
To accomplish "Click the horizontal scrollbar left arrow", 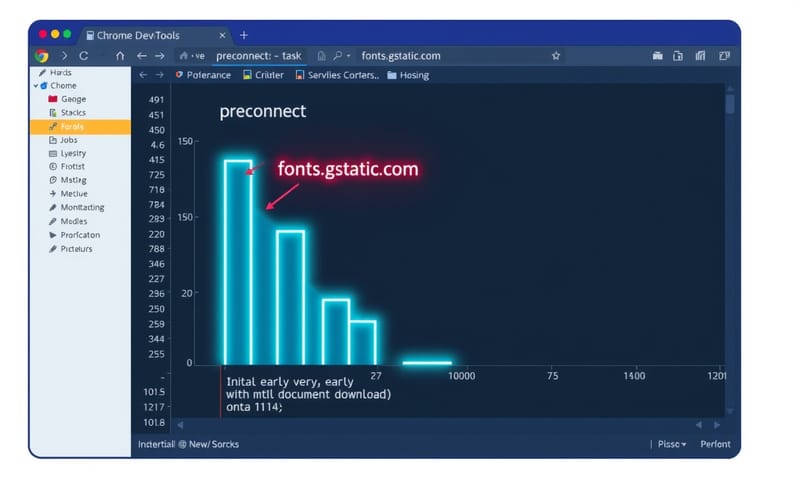I will pos(180,424).
